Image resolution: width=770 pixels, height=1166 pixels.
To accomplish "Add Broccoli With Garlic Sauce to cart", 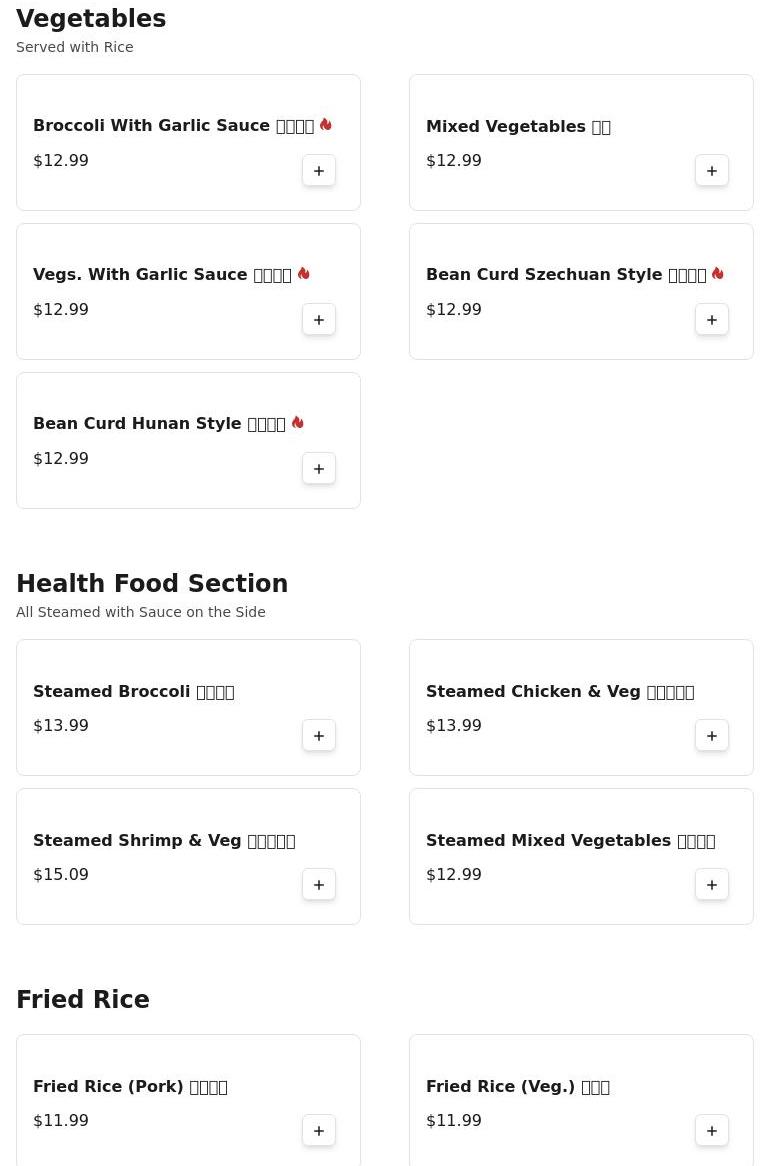I will tap(319, 171).
